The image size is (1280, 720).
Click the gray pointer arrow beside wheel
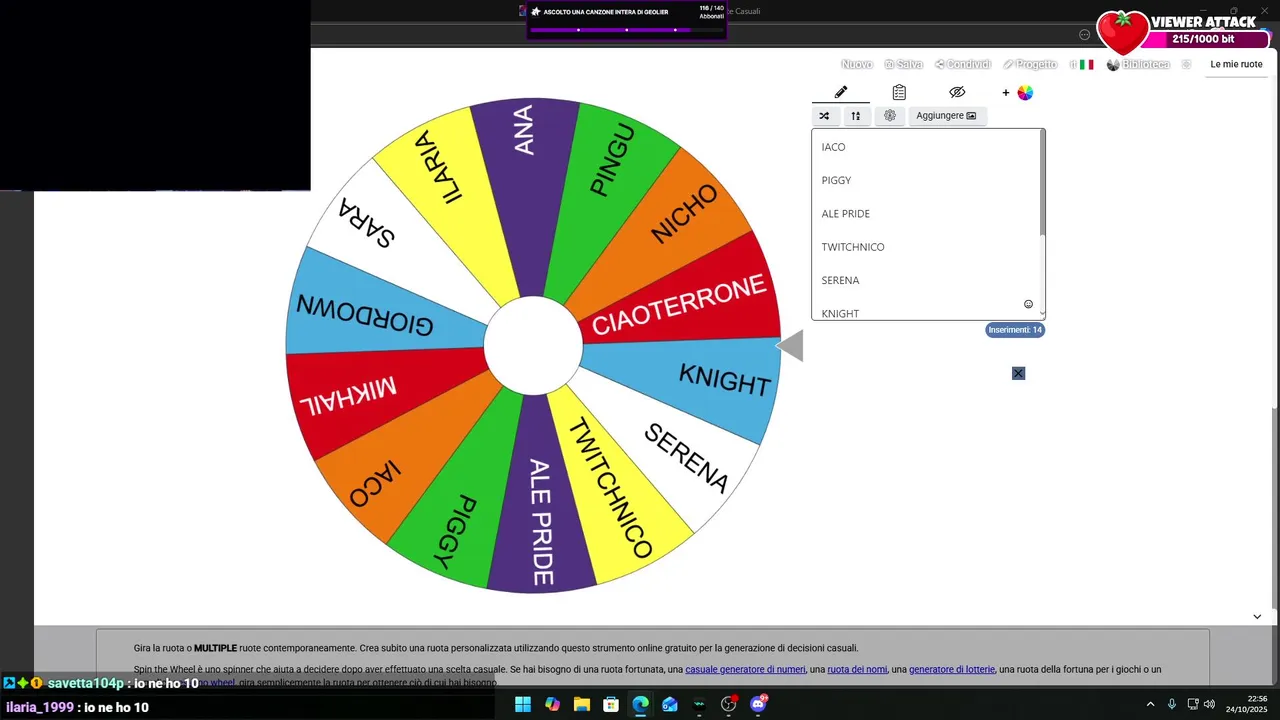790,346
